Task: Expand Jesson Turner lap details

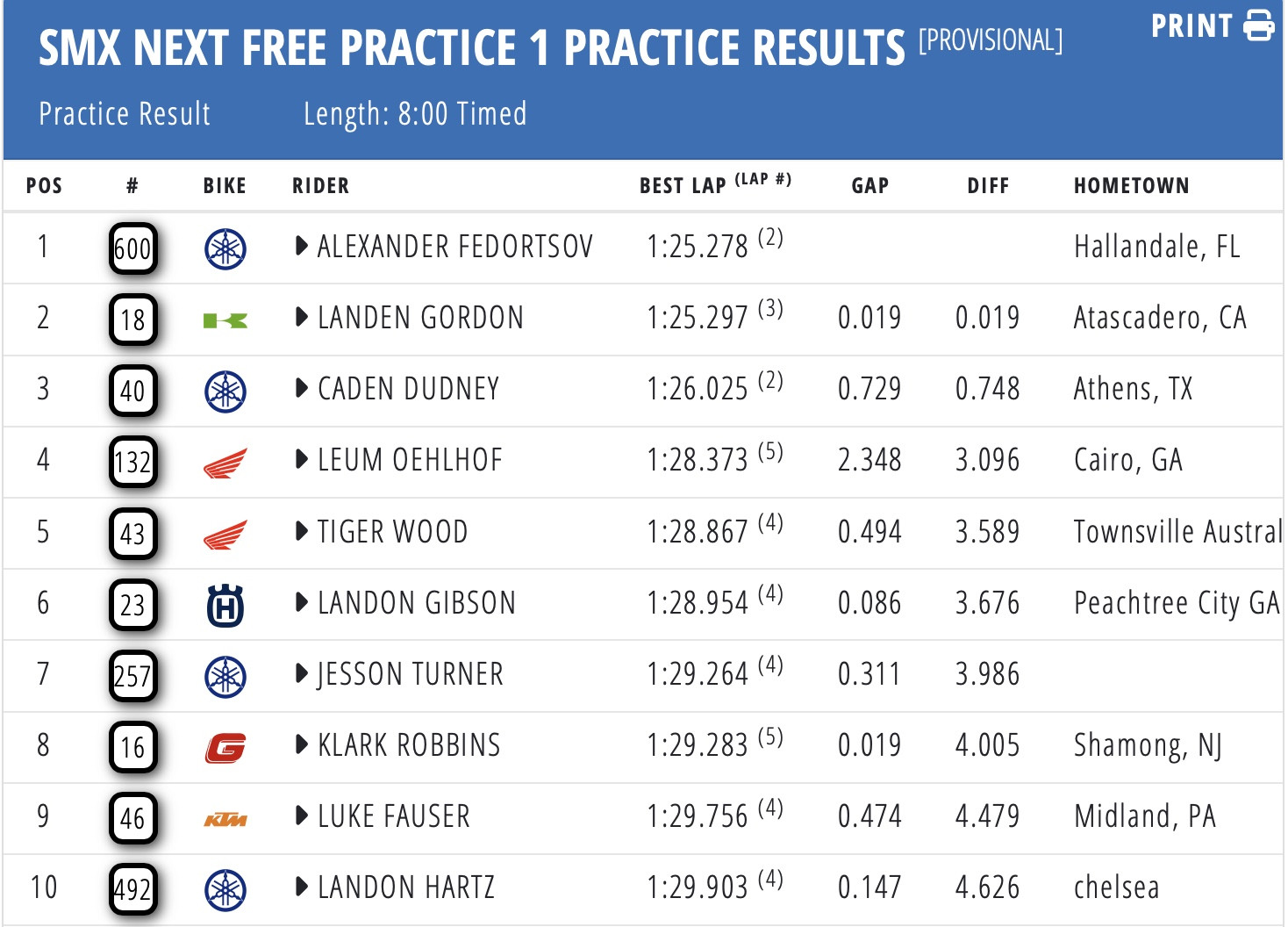Action: click(302, 673)
